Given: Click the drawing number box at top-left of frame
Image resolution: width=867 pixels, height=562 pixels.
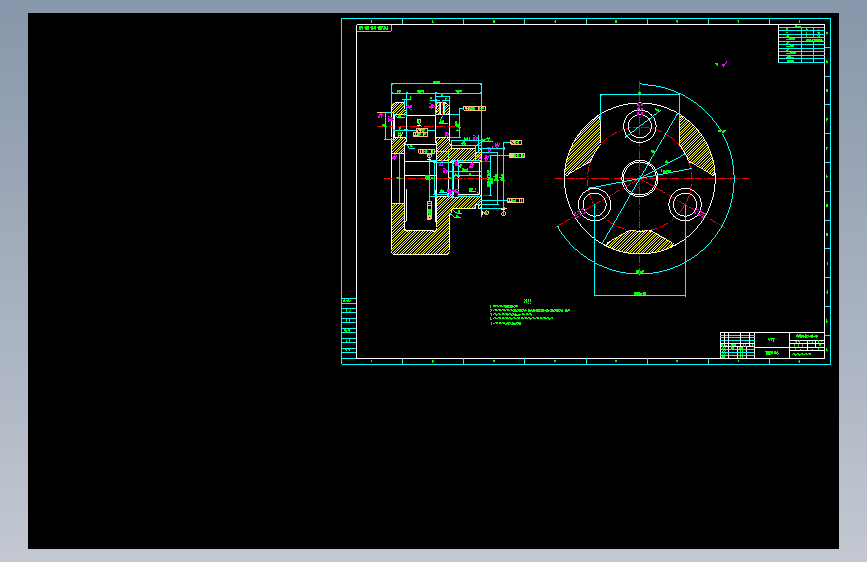Looking at the screenshot, I should [x=374, y=28].
